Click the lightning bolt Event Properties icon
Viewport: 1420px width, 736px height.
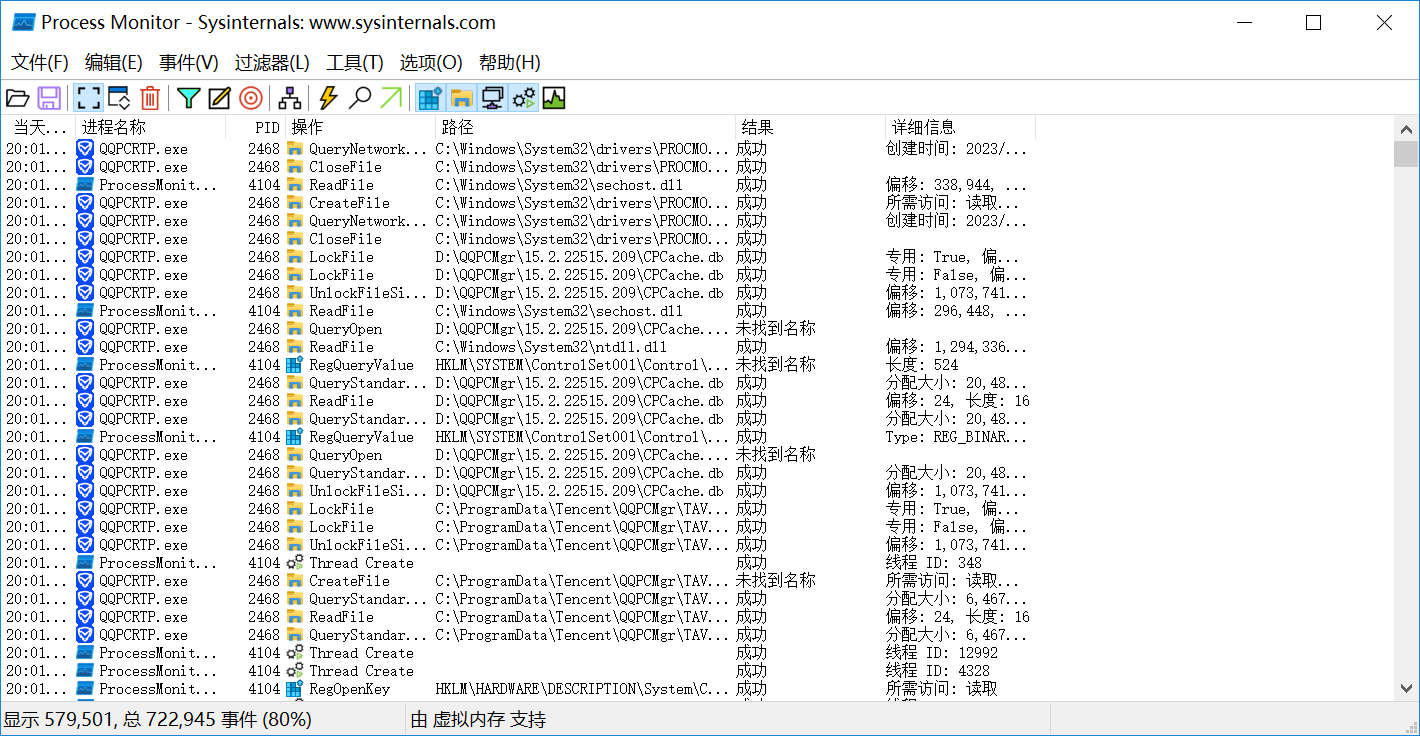point(328,98)
